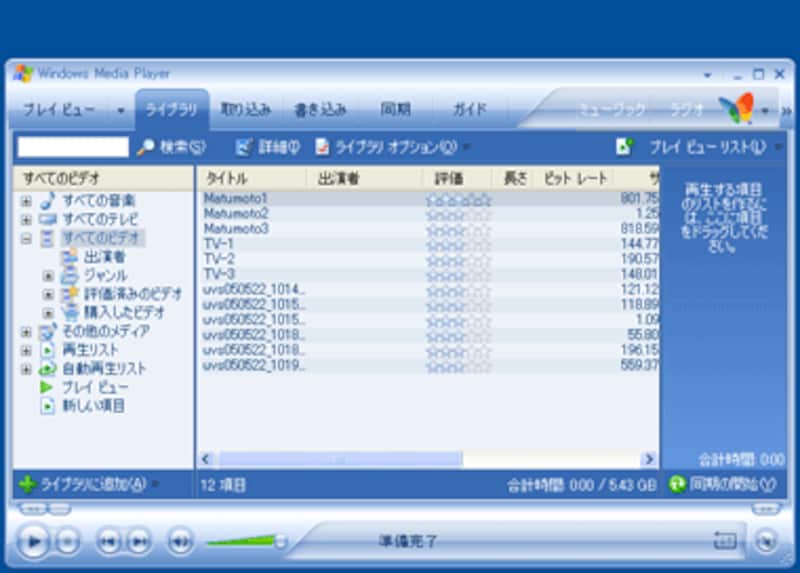This screenshot has width=800, height=573.
Task: Click the volume slider
Action: click(x=246, y=541)
